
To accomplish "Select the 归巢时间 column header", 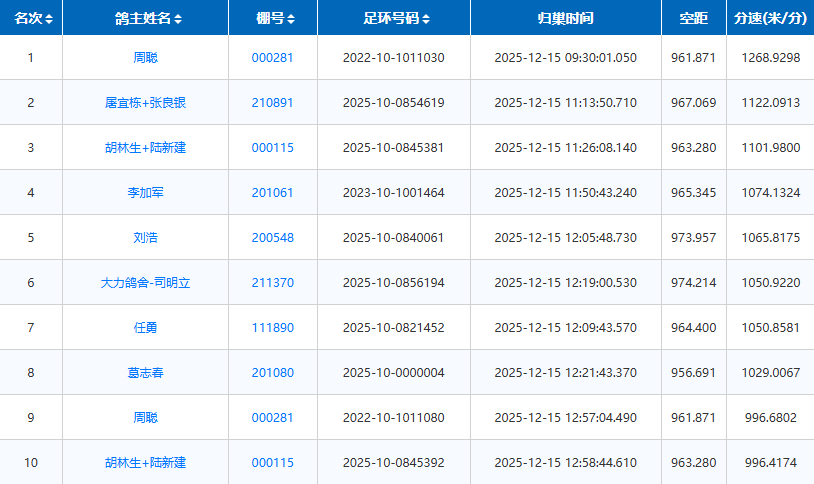I will 565,19.
